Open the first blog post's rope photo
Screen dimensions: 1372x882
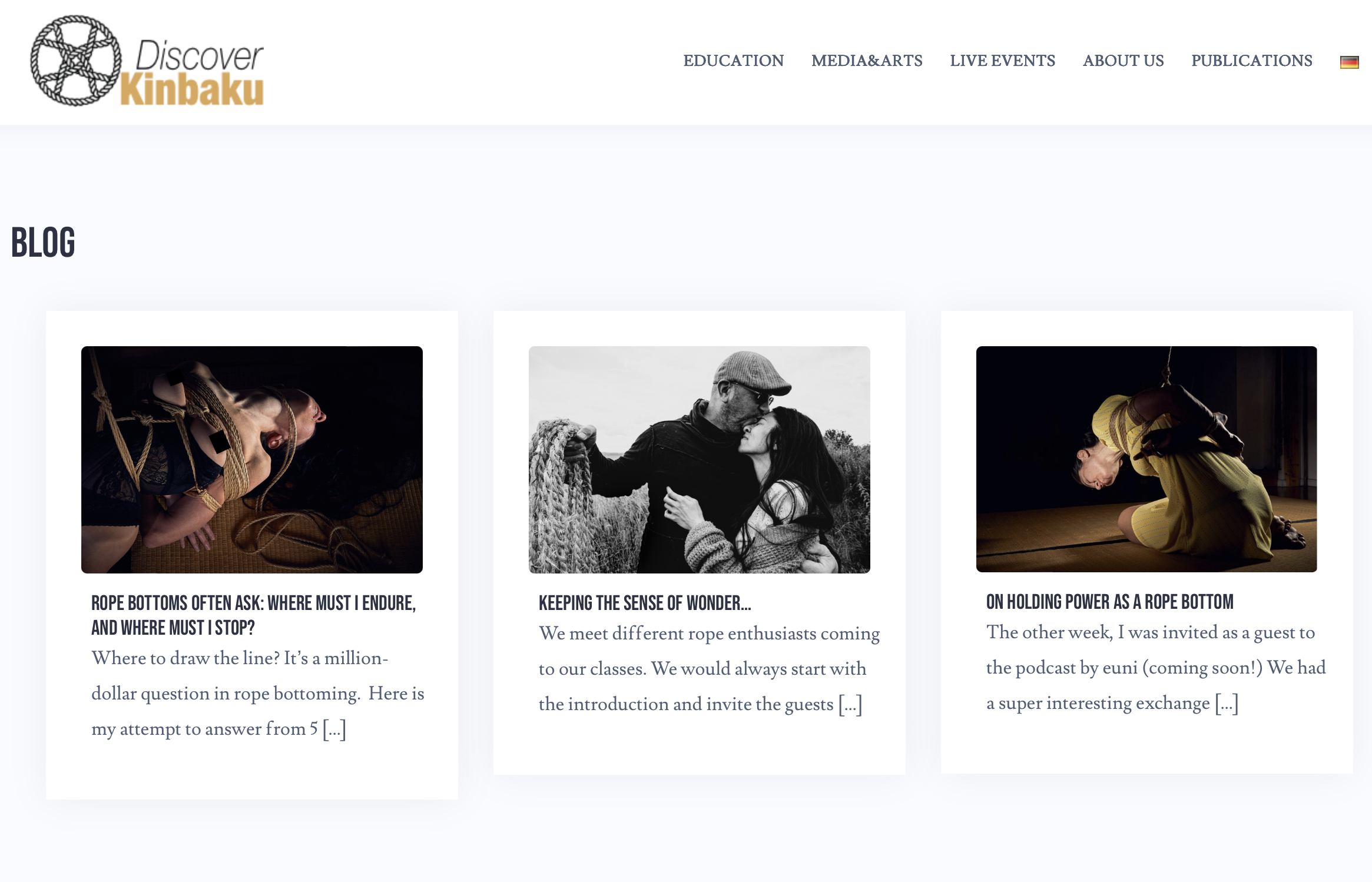pos(252,459)
